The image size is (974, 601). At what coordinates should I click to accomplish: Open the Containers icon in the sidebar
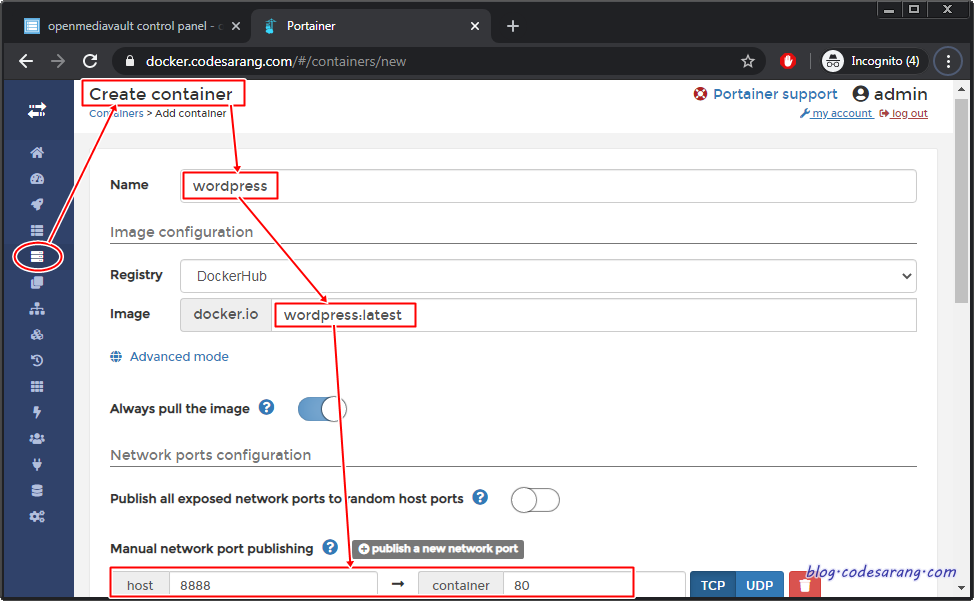click(37, 256)
